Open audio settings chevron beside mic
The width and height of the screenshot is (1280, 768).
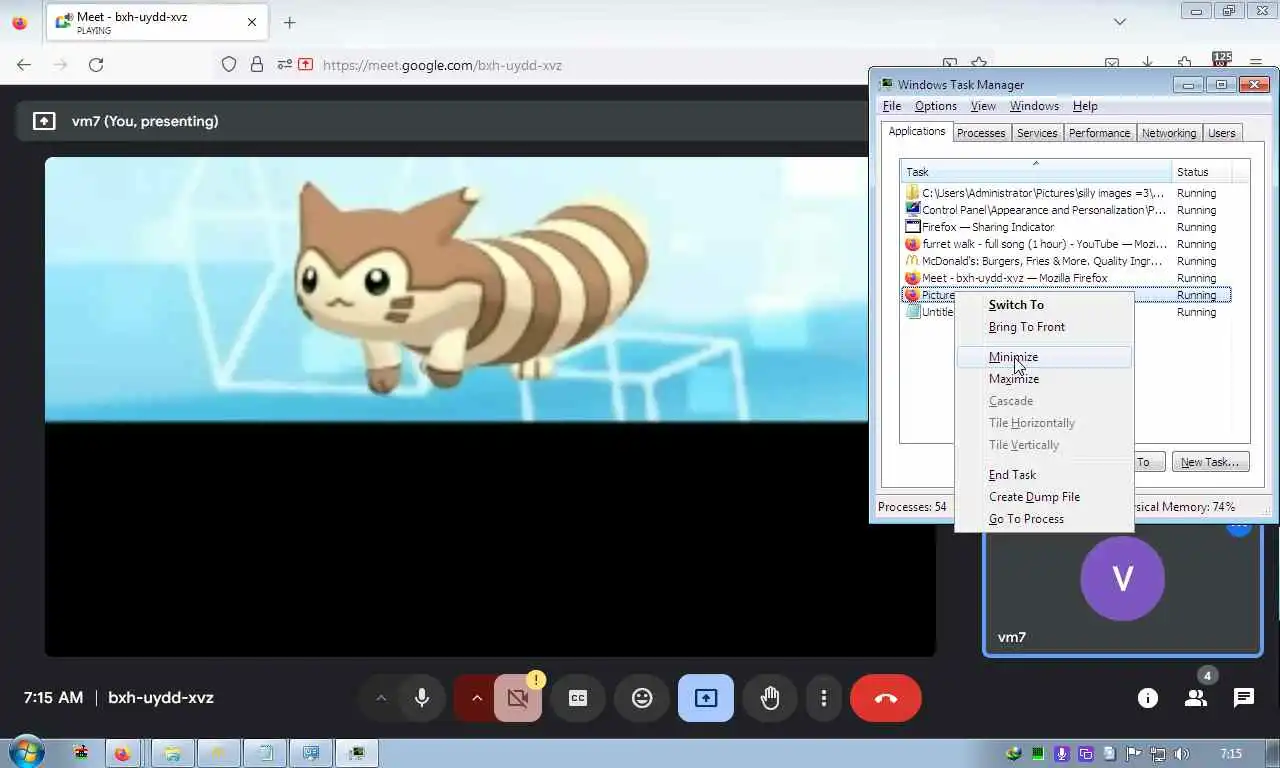[381, 698]
